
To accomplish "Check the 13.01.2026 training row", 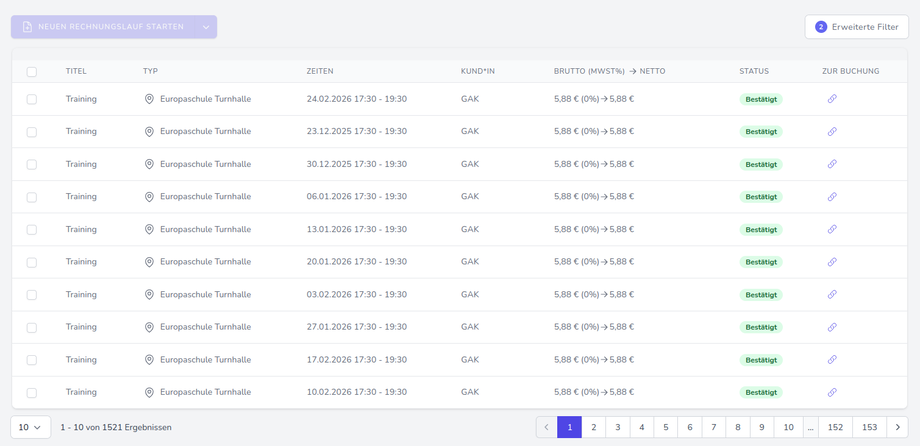I will tap(32, 229).
